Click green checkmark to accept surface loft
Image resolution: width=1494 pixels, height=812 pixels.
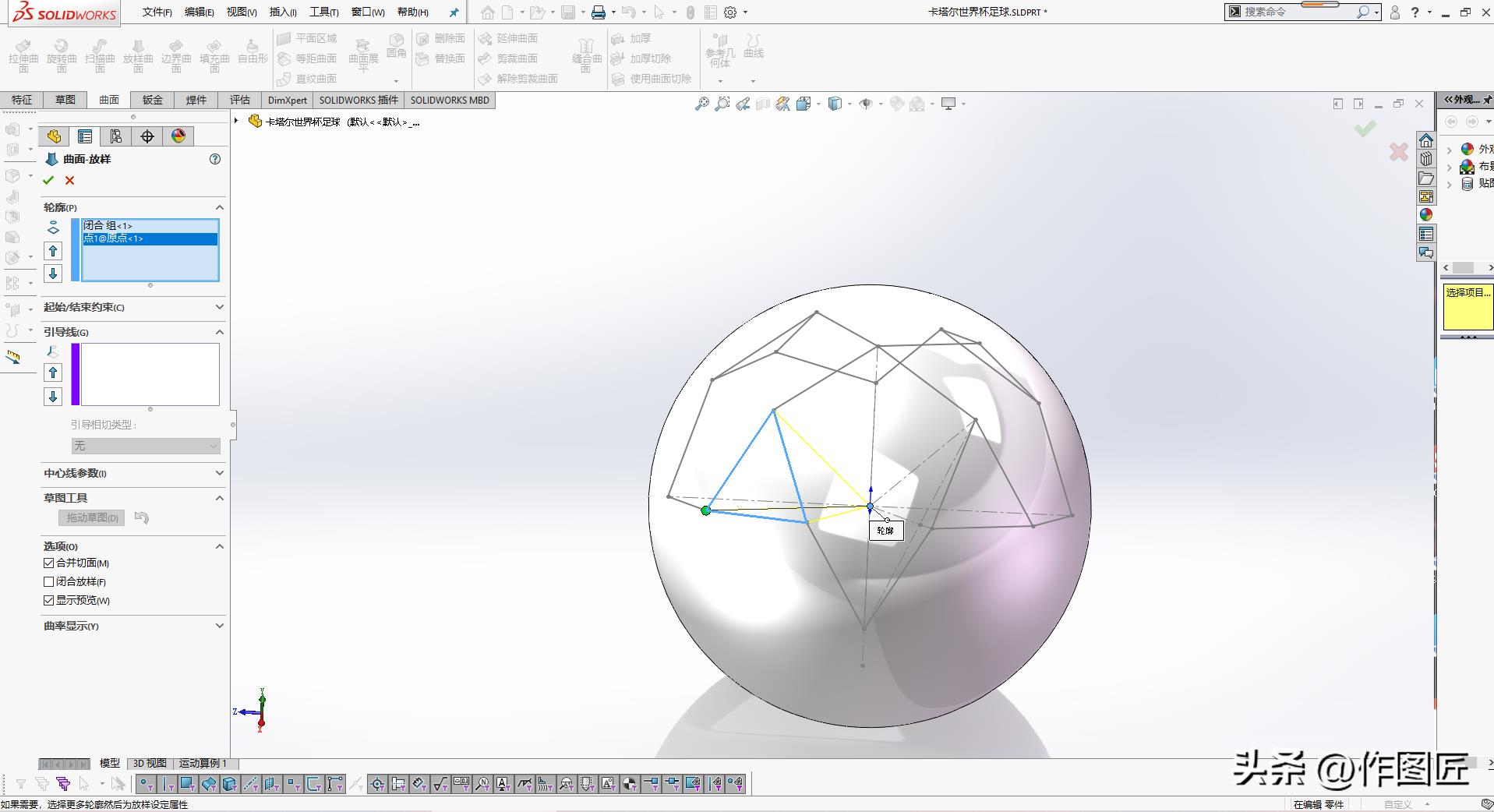coord(48,181)
